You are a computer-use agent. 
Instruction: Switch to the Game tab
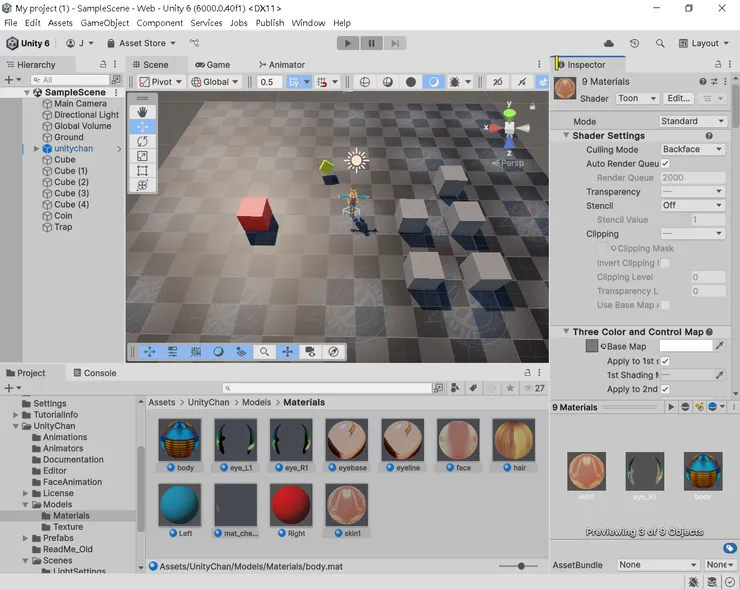[212, 65]
